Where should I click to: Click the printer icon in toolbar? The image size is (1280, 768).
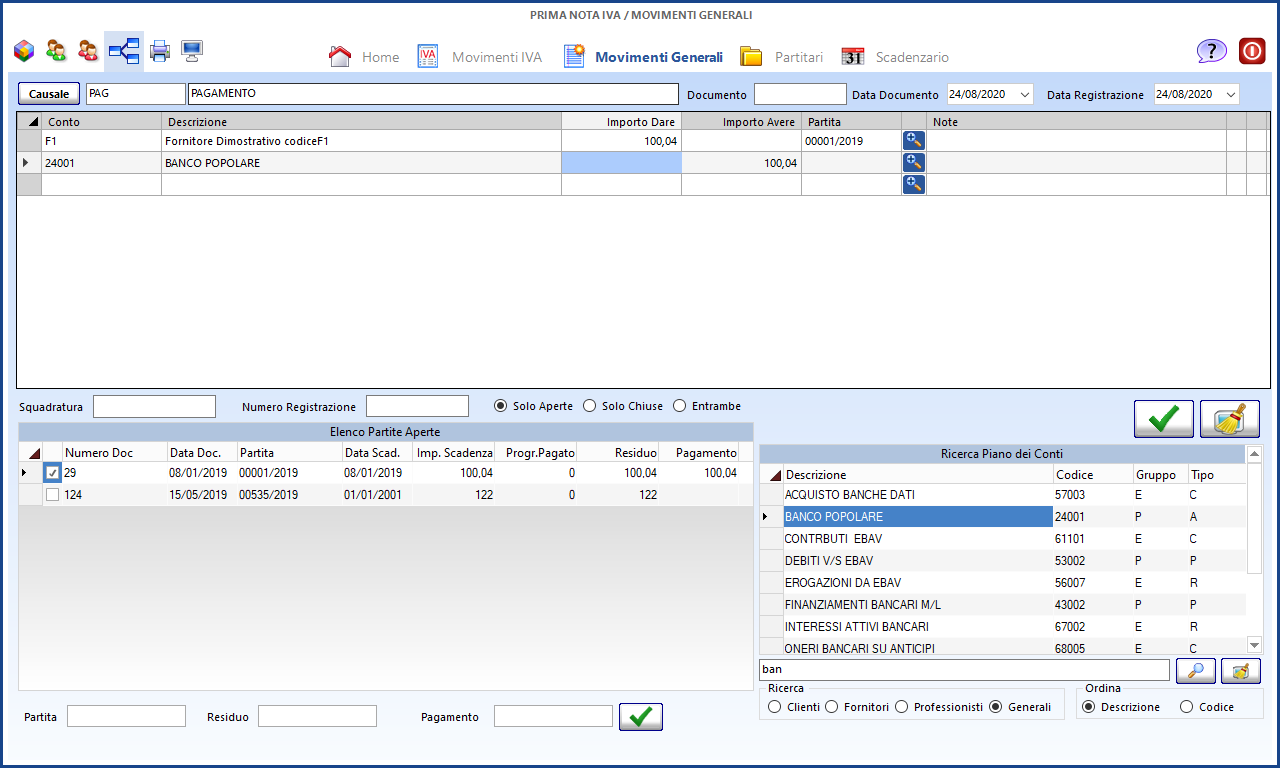click(160, 51)
